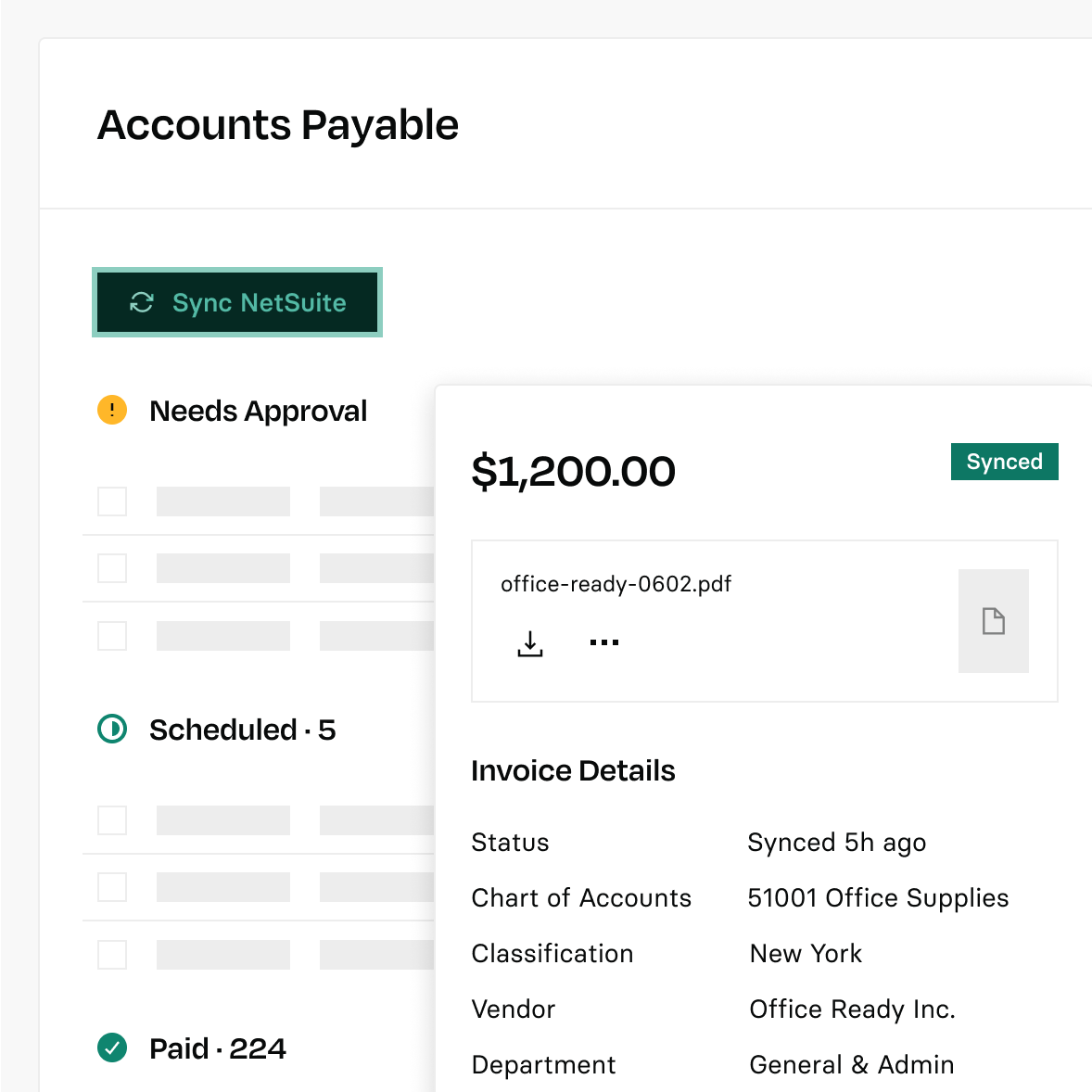Viewport: 1092px width, 1092px height.
Task: Expand the Scheduled · 5 section
Action: 242,730
